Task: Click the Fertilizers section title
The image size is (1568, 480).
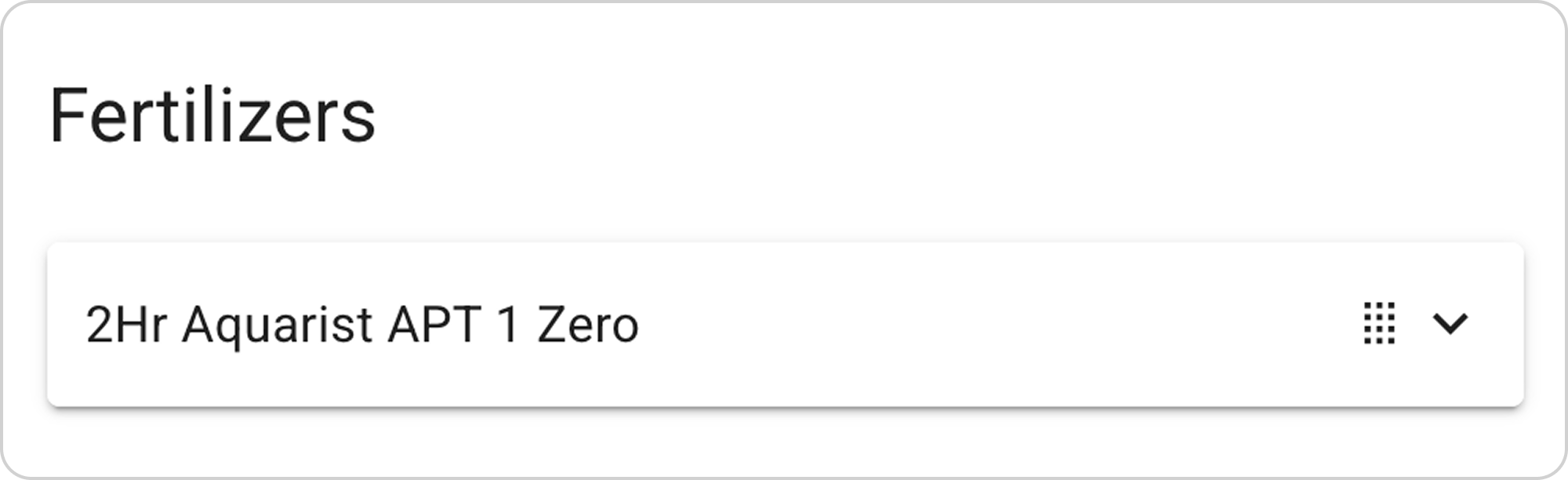Action: (212, 118)
